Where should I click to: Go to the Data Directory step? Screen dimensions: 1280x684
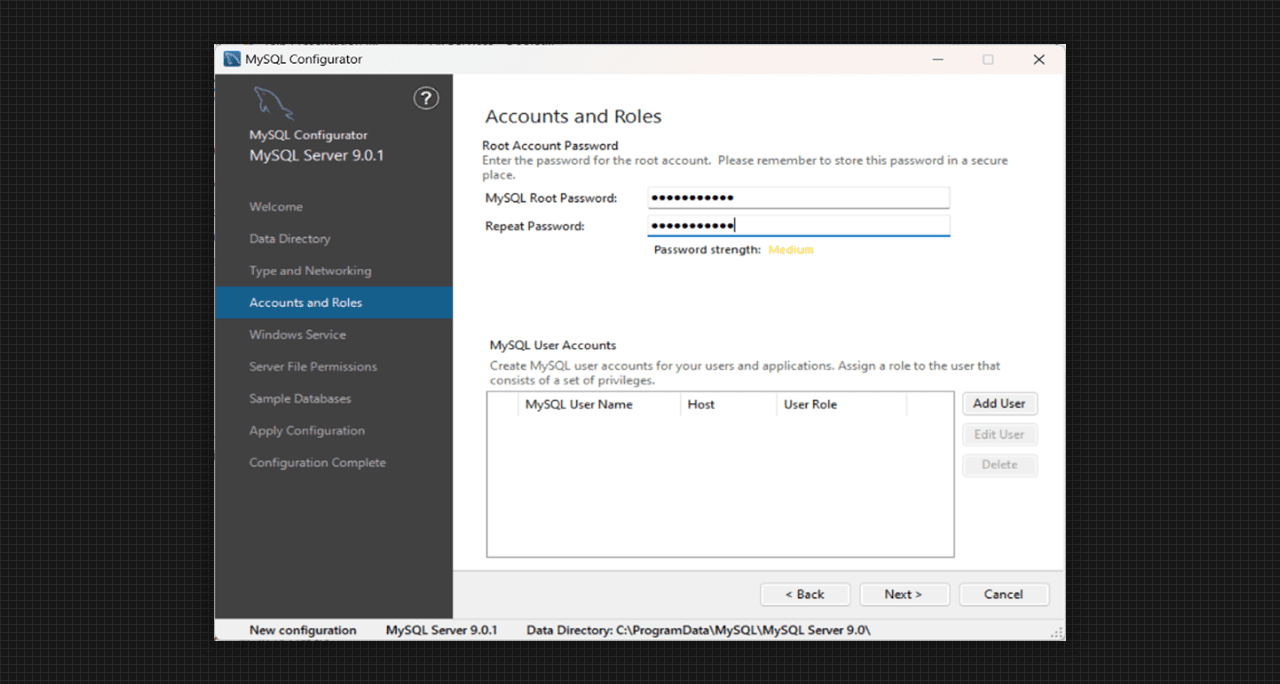click(289, 239)
